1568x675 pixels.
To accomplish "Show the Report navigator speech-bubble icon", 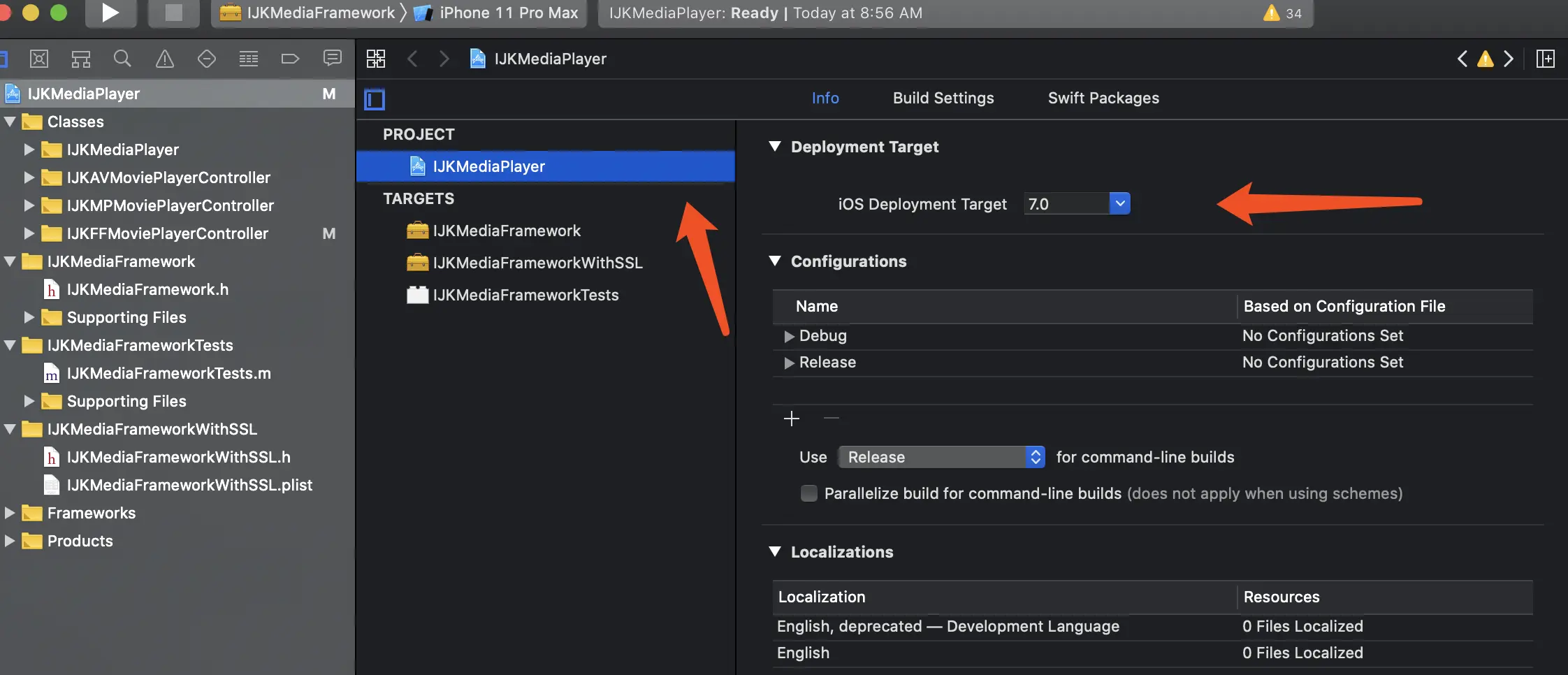I will 333,59.
